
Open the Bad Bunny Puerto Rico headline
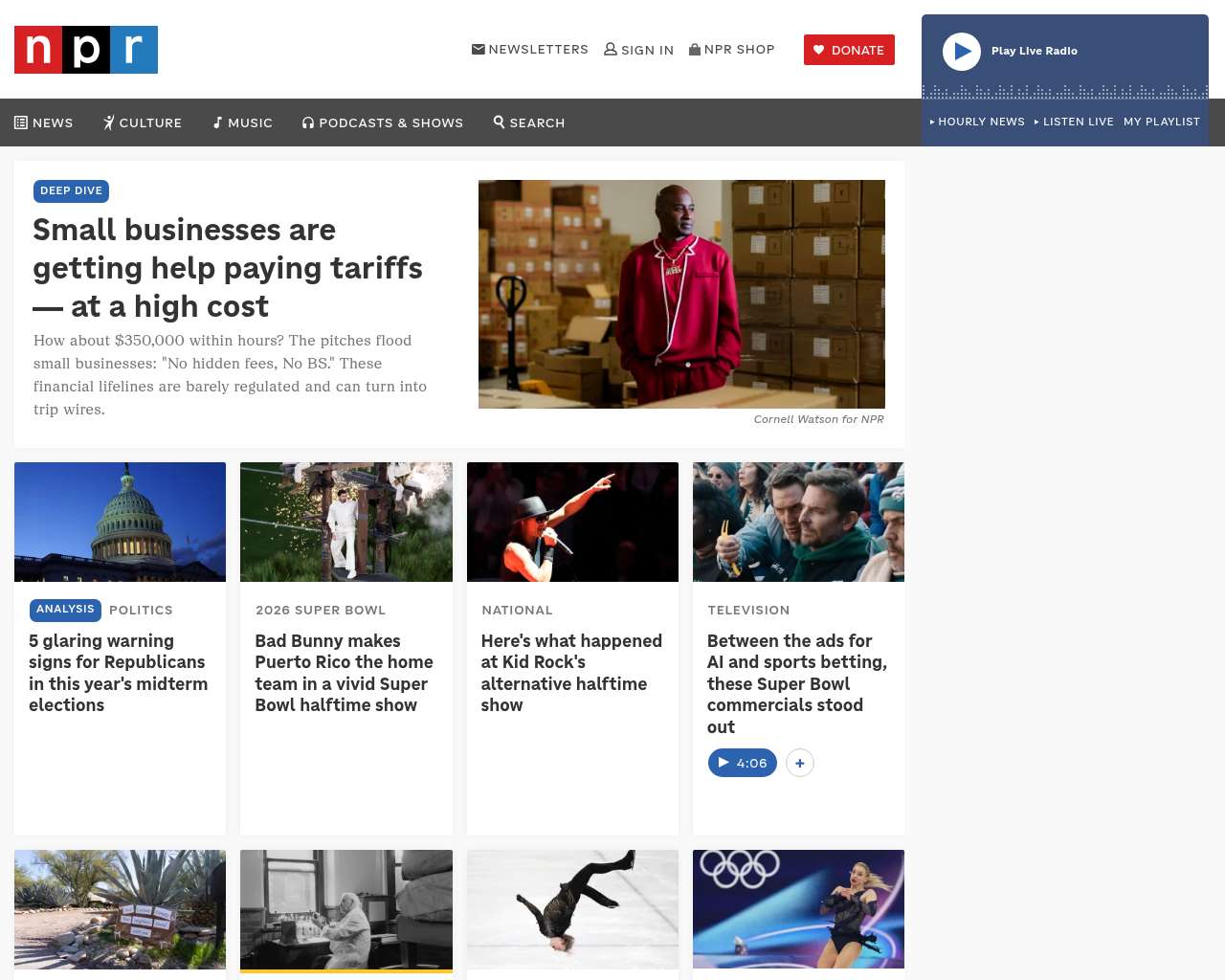pyautogui.click(x=345, y=673)
